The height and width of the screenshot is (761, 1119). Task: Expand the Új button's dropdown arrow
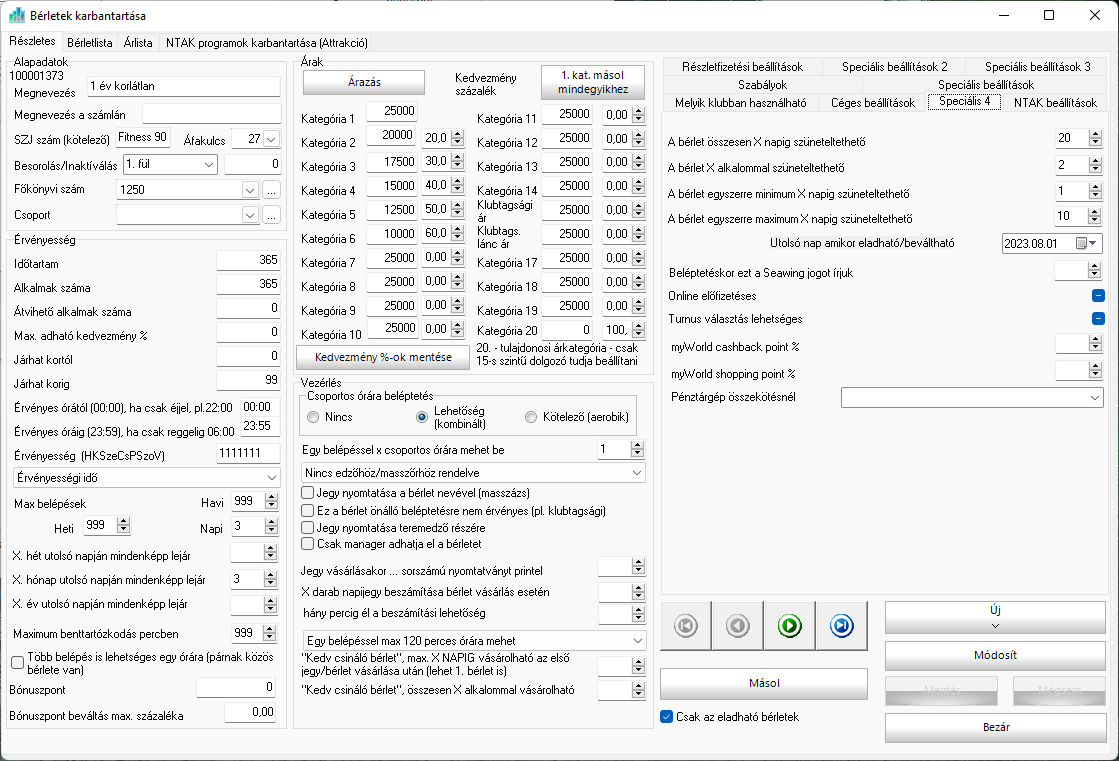pos(995,626)
